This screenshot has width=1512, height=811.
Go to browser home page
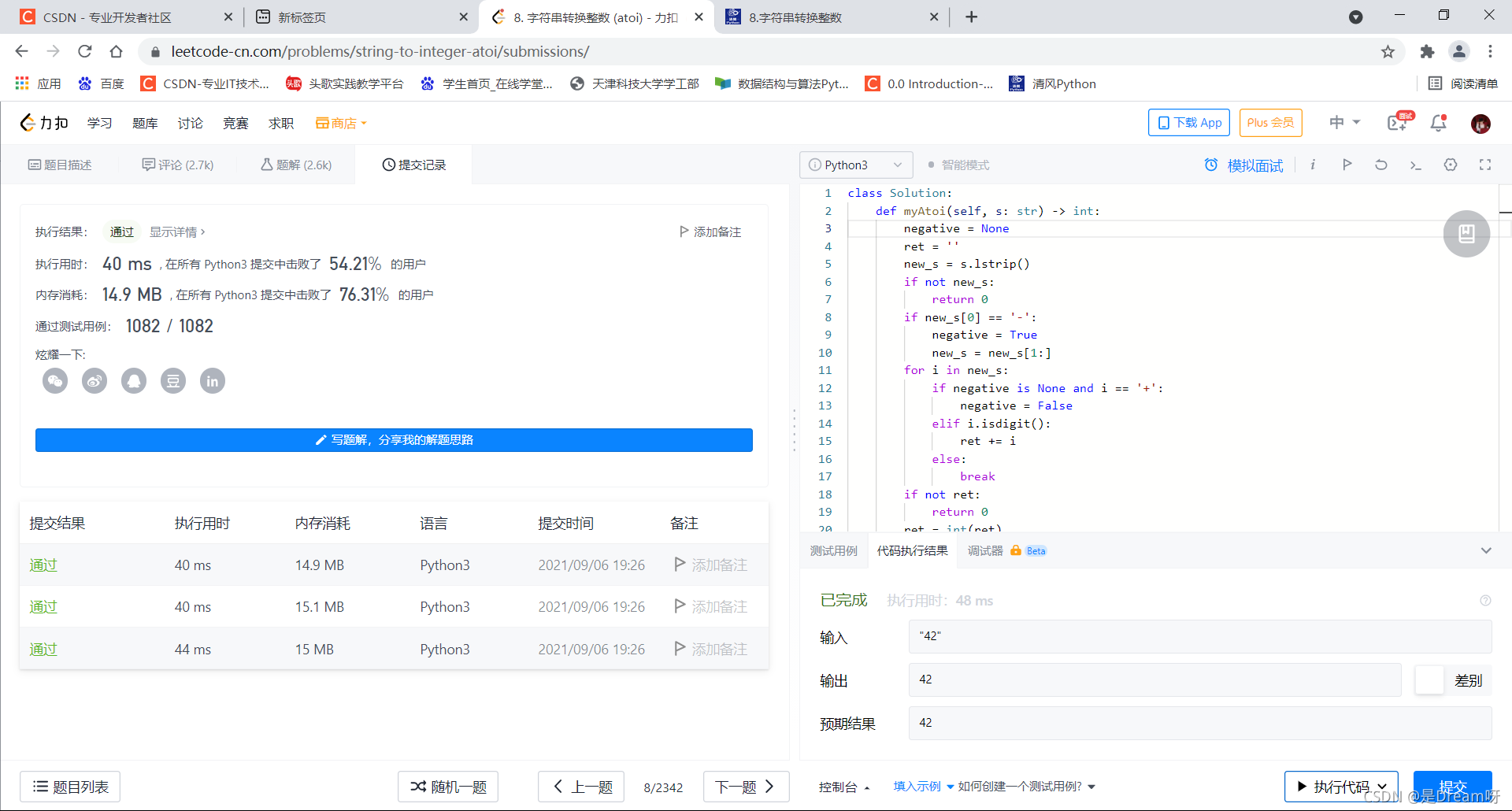116,51
